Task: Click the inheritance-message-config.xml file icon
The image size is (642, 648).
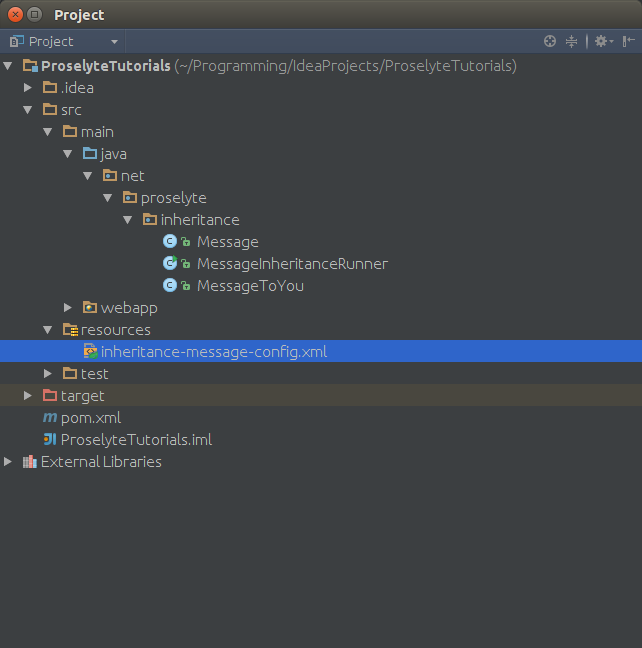Action: [90, 352]
